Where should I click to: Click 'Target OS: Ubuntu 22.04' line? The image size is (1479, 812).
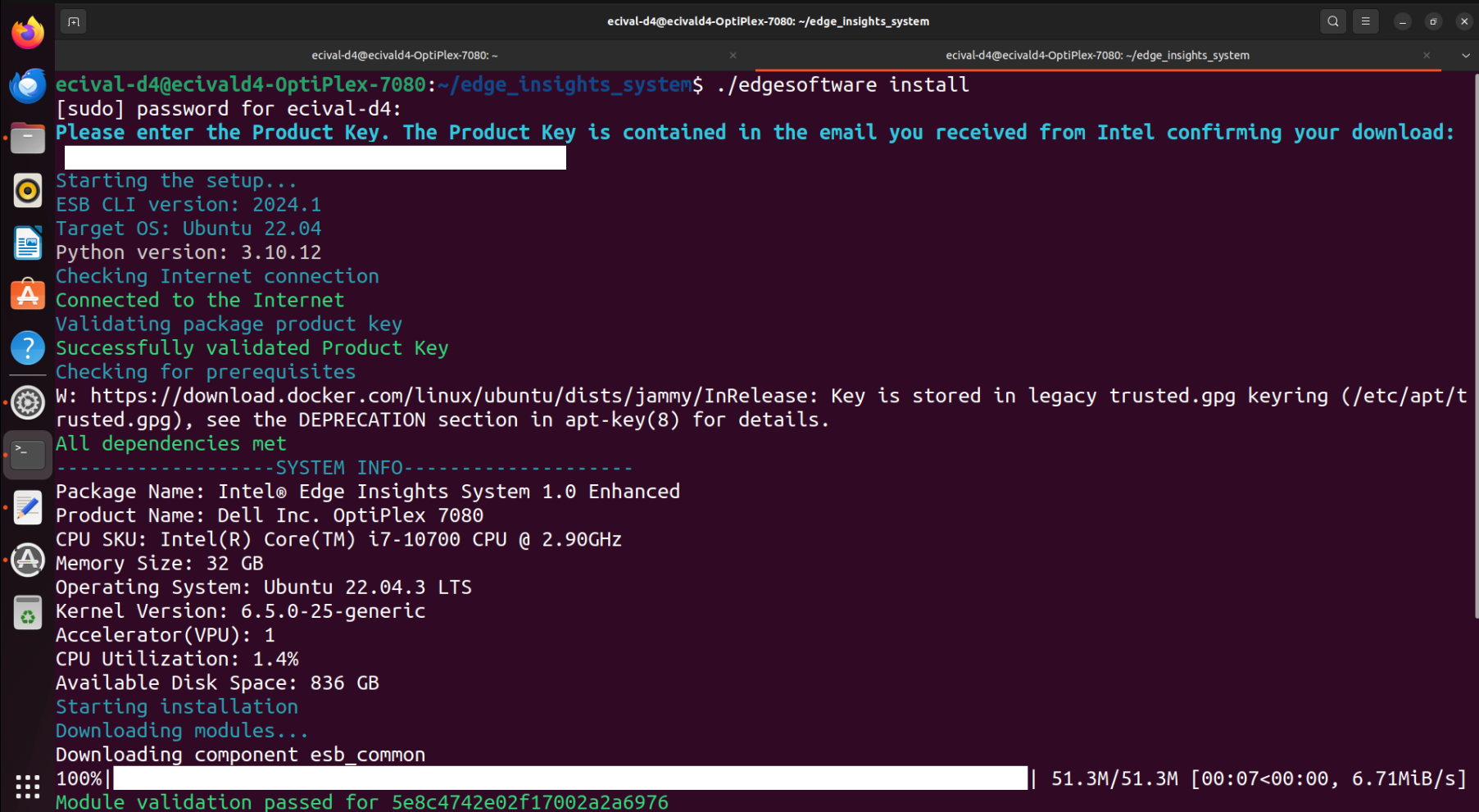[x=188, y=229]
